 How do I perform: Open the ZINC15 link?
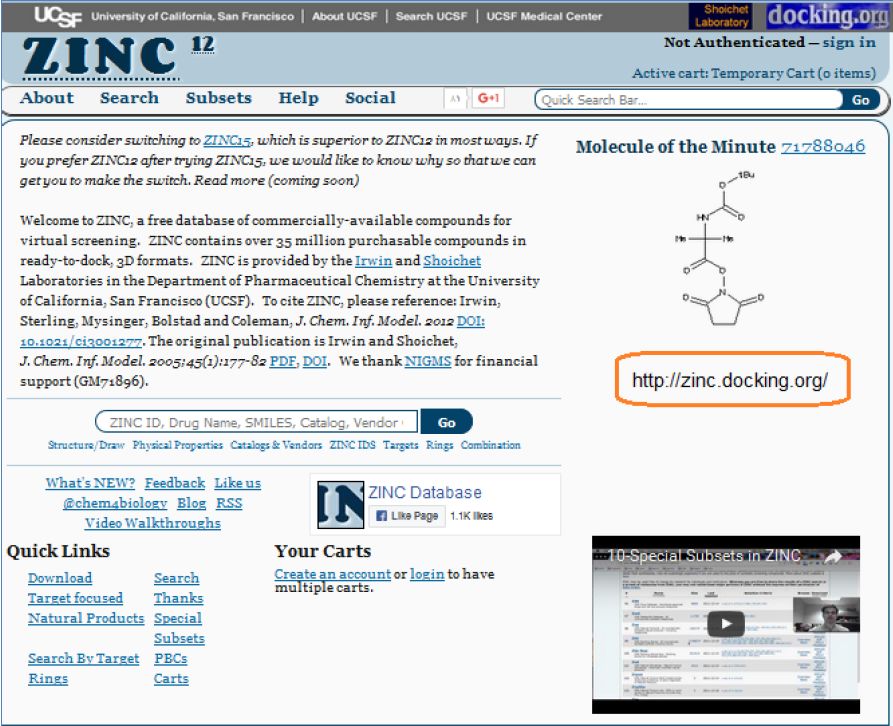227,140
